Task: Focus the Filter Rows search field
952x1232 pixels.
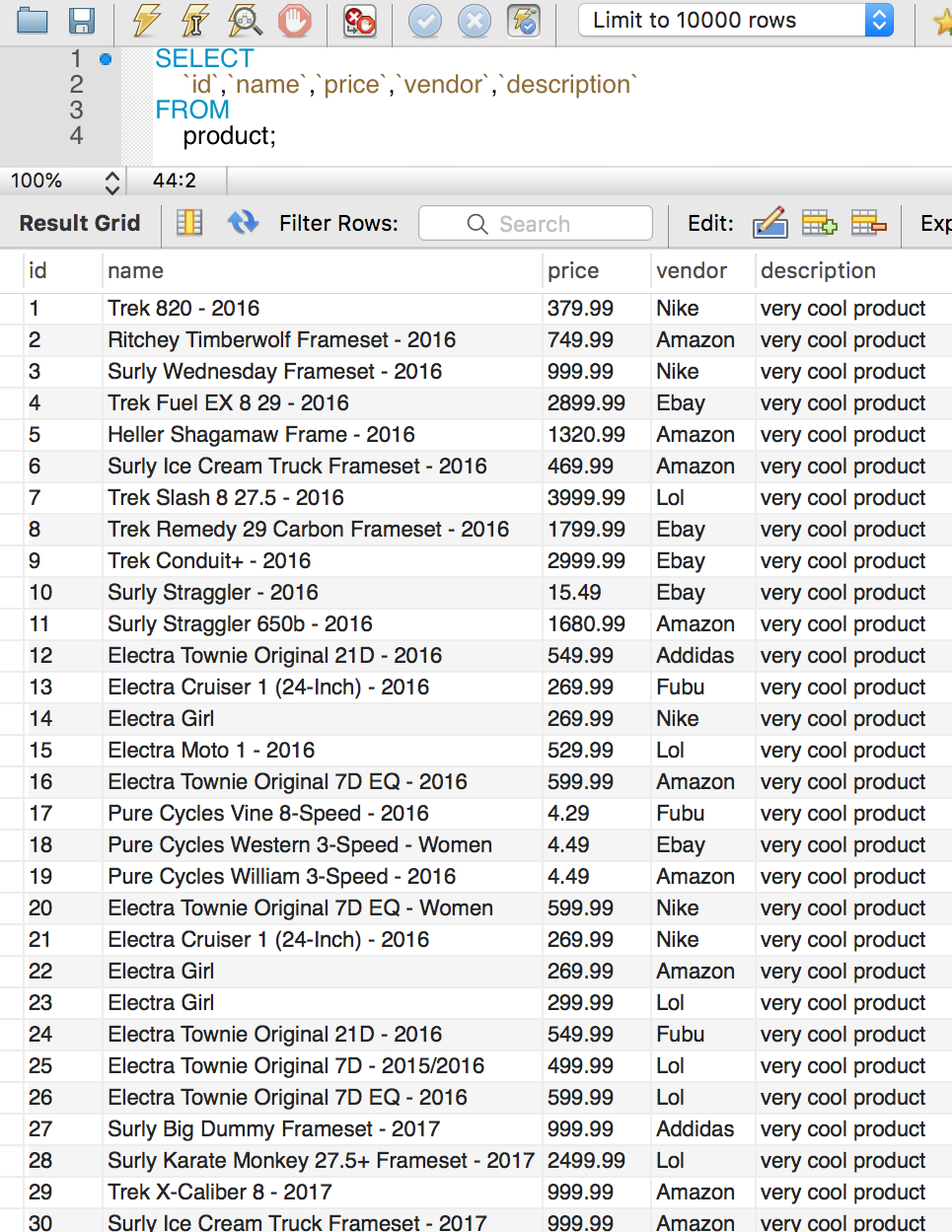Action: pos(536,224)
